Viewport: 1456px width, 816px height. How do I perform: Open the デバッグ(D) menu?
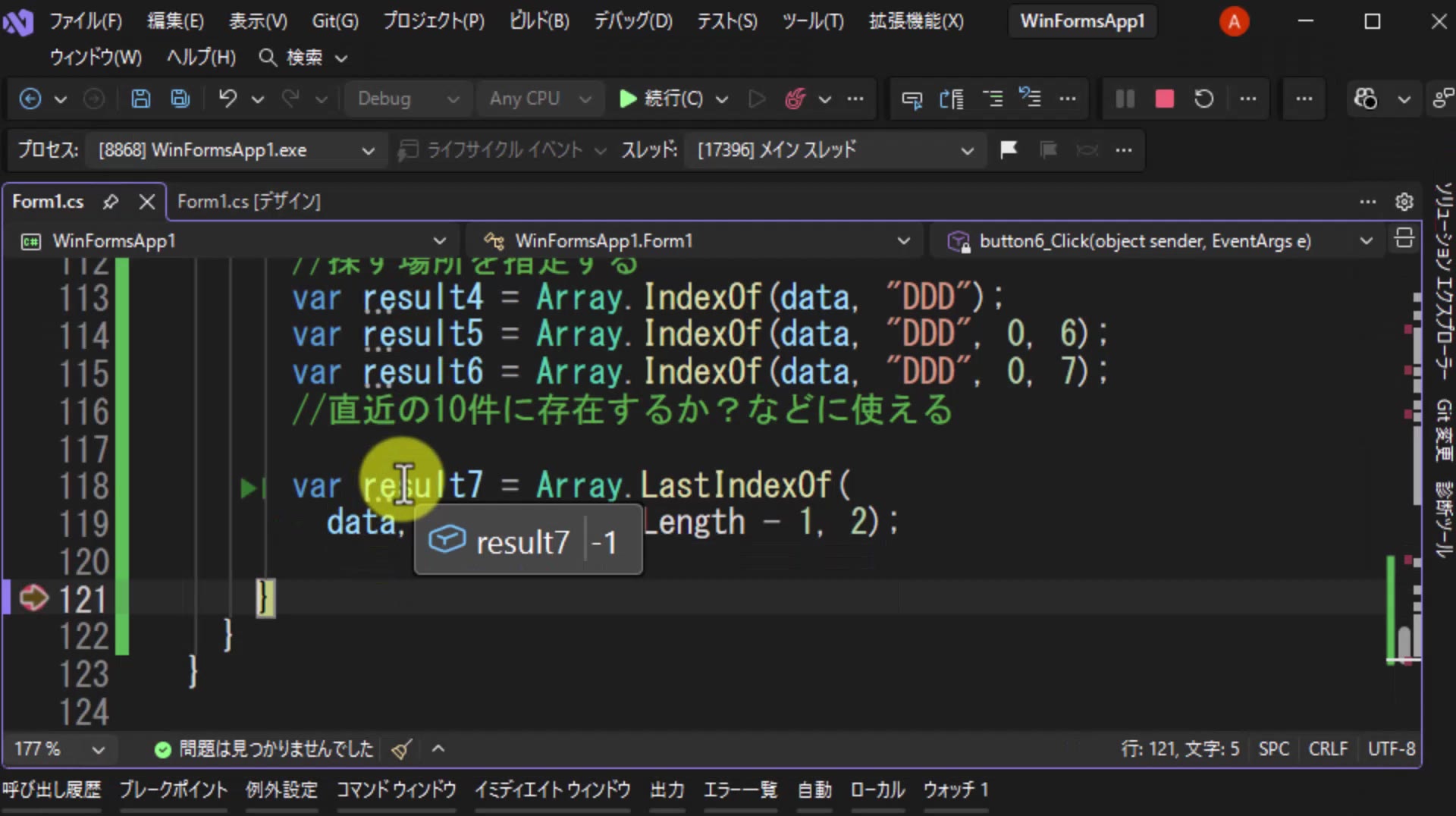pyautogui.click(x=633, y=21)
